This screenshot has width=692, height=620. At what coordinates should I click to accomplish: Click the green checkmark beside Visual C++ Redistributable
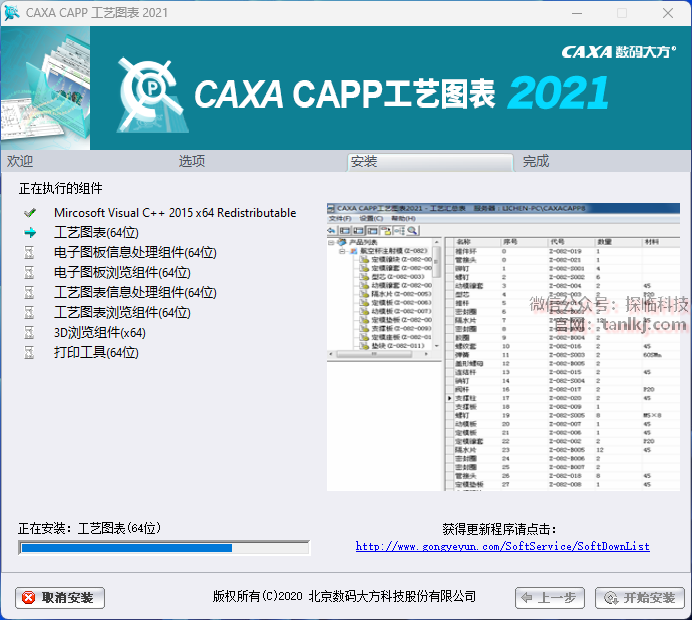coord(30,213)
